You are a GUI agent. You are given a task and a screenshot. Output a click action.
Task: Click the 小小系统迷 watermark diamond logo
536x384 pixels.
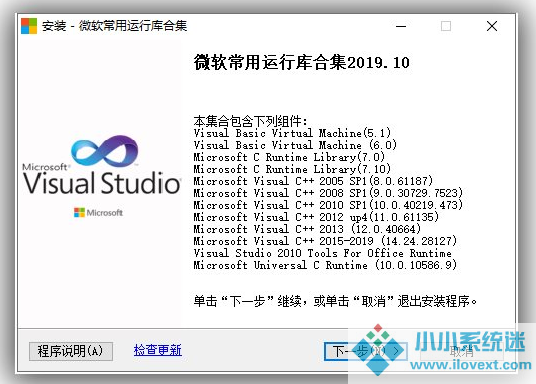point(377,349)
